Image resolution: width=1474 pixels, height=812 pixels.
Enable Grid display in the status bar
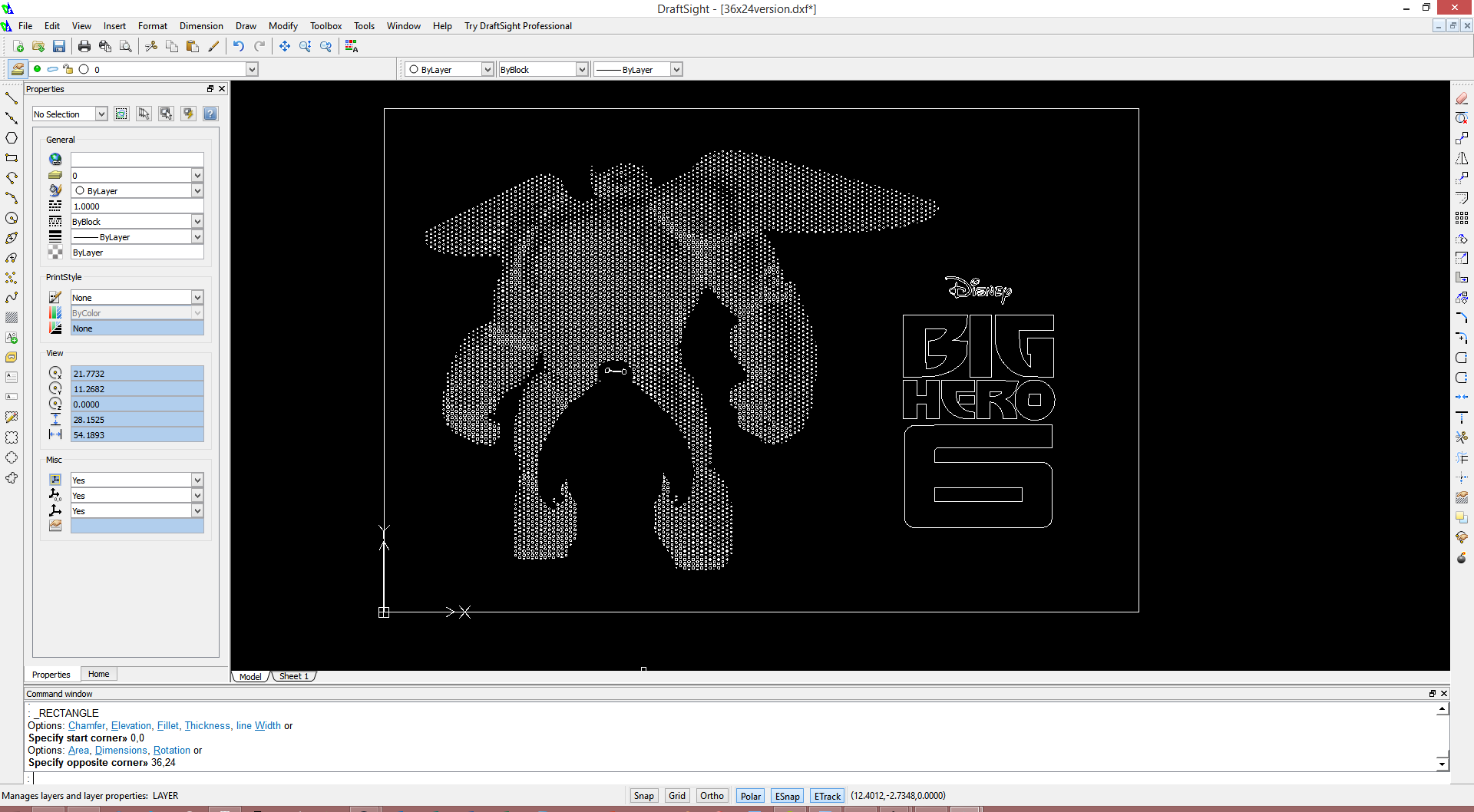[676, 796]
